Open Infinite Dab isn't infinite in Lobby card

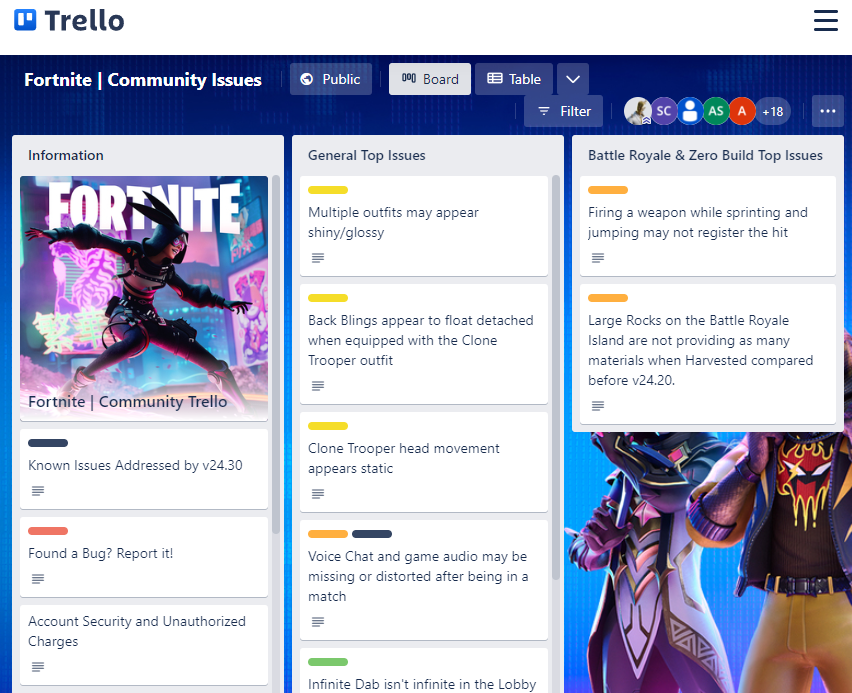click(x=424, y=671)
